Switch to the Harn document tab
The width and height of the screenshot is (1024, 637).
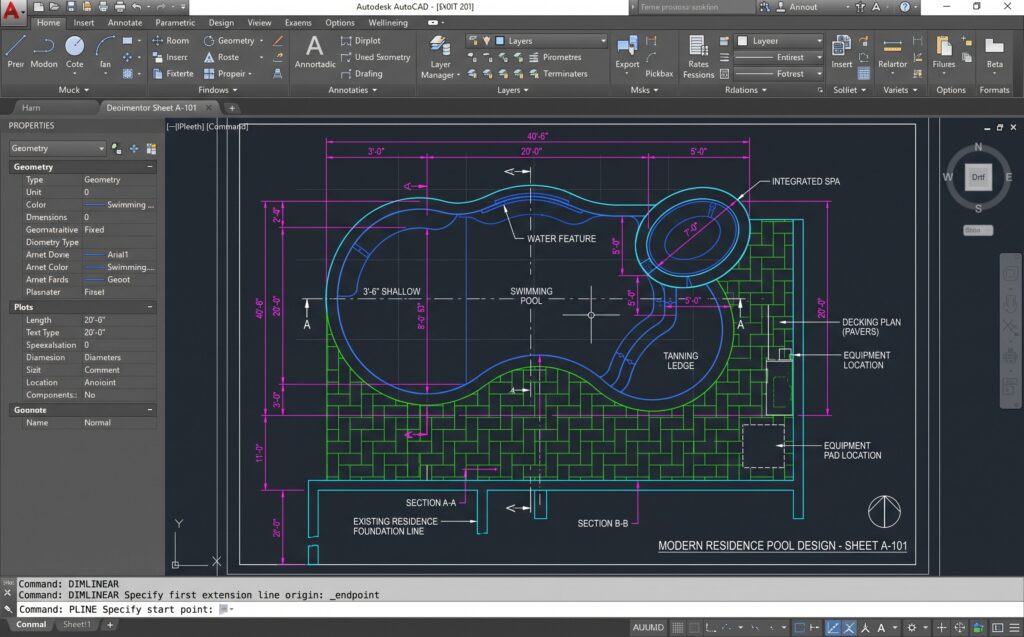coord(31,108)
